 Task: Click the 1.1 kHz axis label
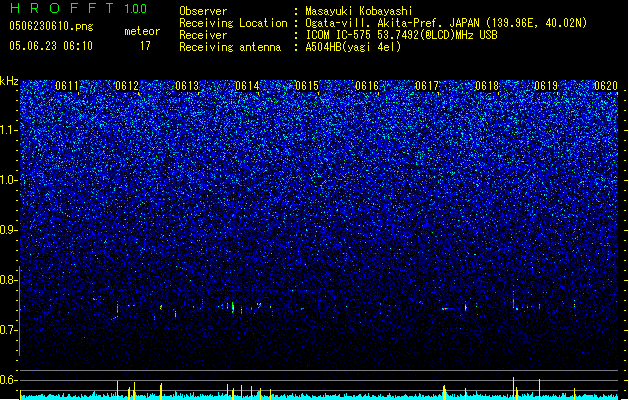[x=8, y=130]
